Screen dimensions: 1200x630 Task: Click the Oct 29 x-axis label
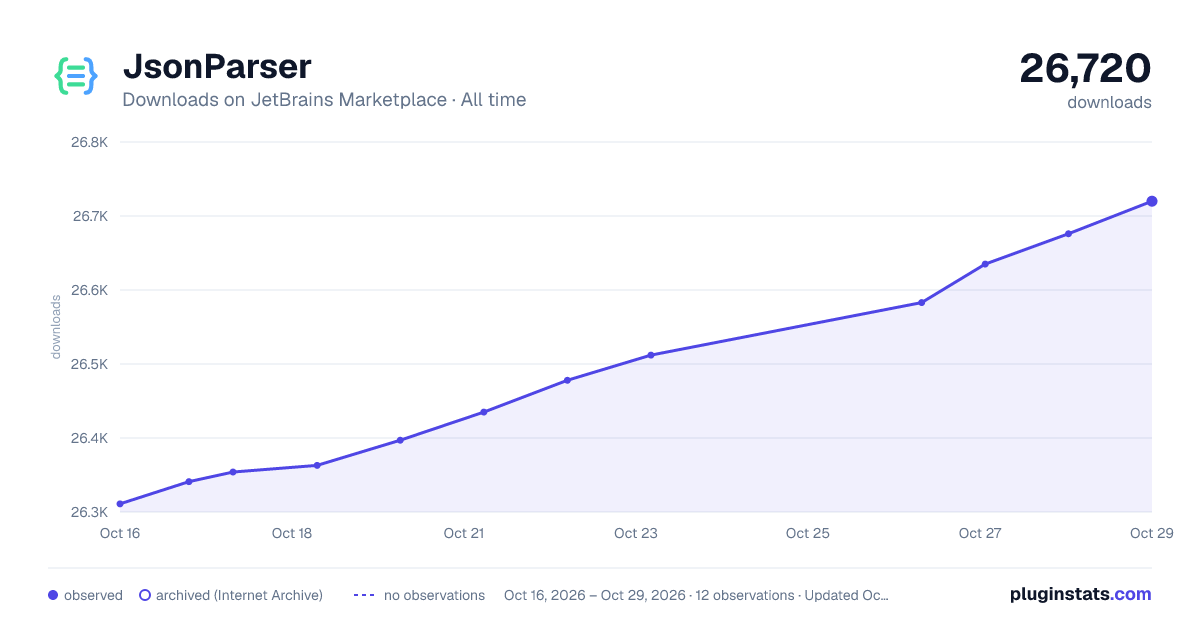(1150, 533)
